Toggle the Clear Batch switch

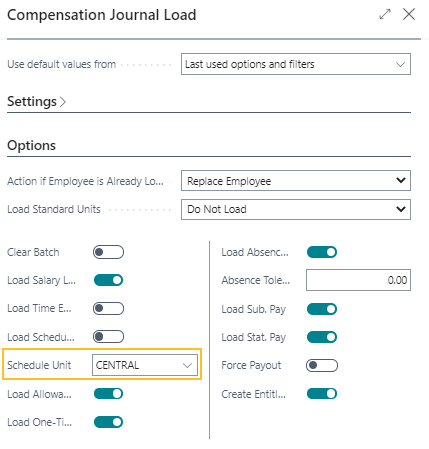(108, 252)
